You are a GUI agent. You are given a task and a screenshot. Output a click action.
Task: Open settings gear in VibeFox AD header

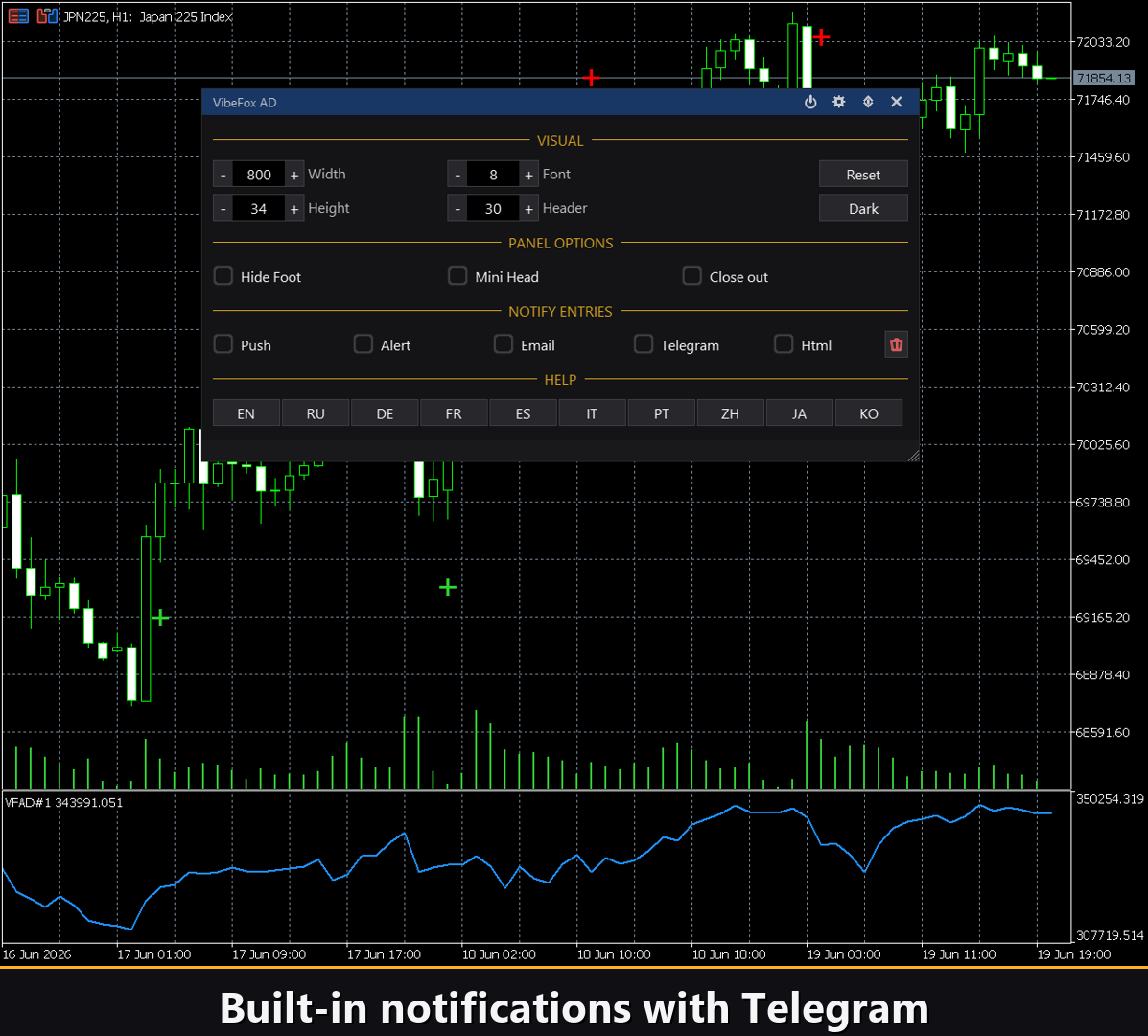point(839,102)
